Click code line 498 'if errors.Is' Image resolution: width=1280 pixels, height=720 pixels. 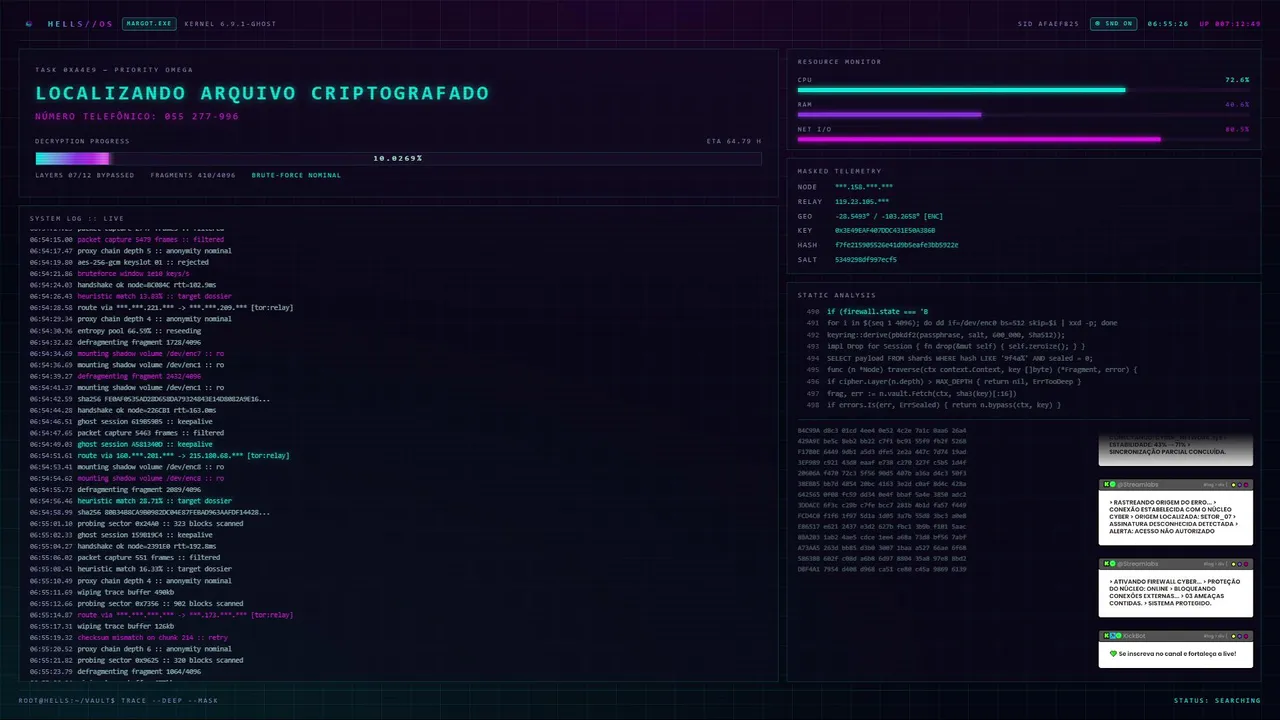click(943, 405)
